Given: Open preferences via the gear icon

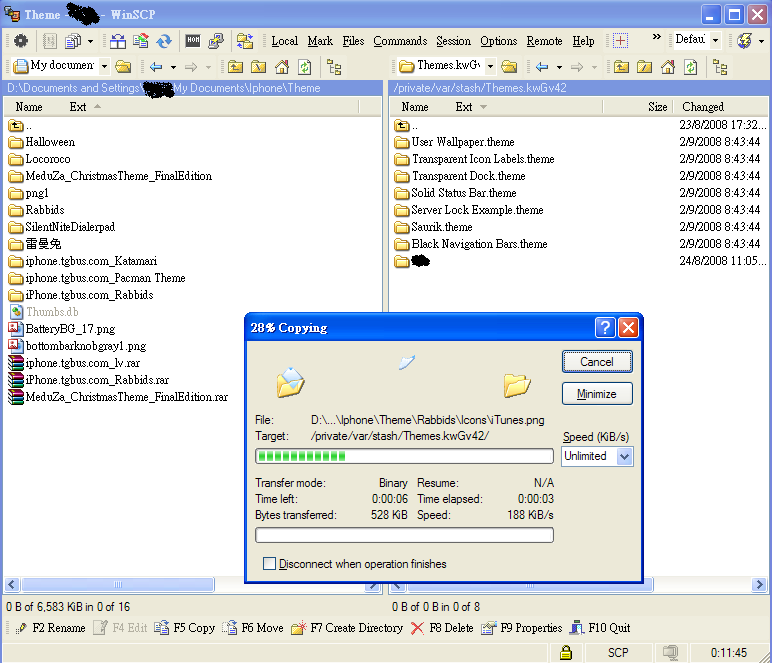Looking at the screenshot, I should click(x=20, y=41).
